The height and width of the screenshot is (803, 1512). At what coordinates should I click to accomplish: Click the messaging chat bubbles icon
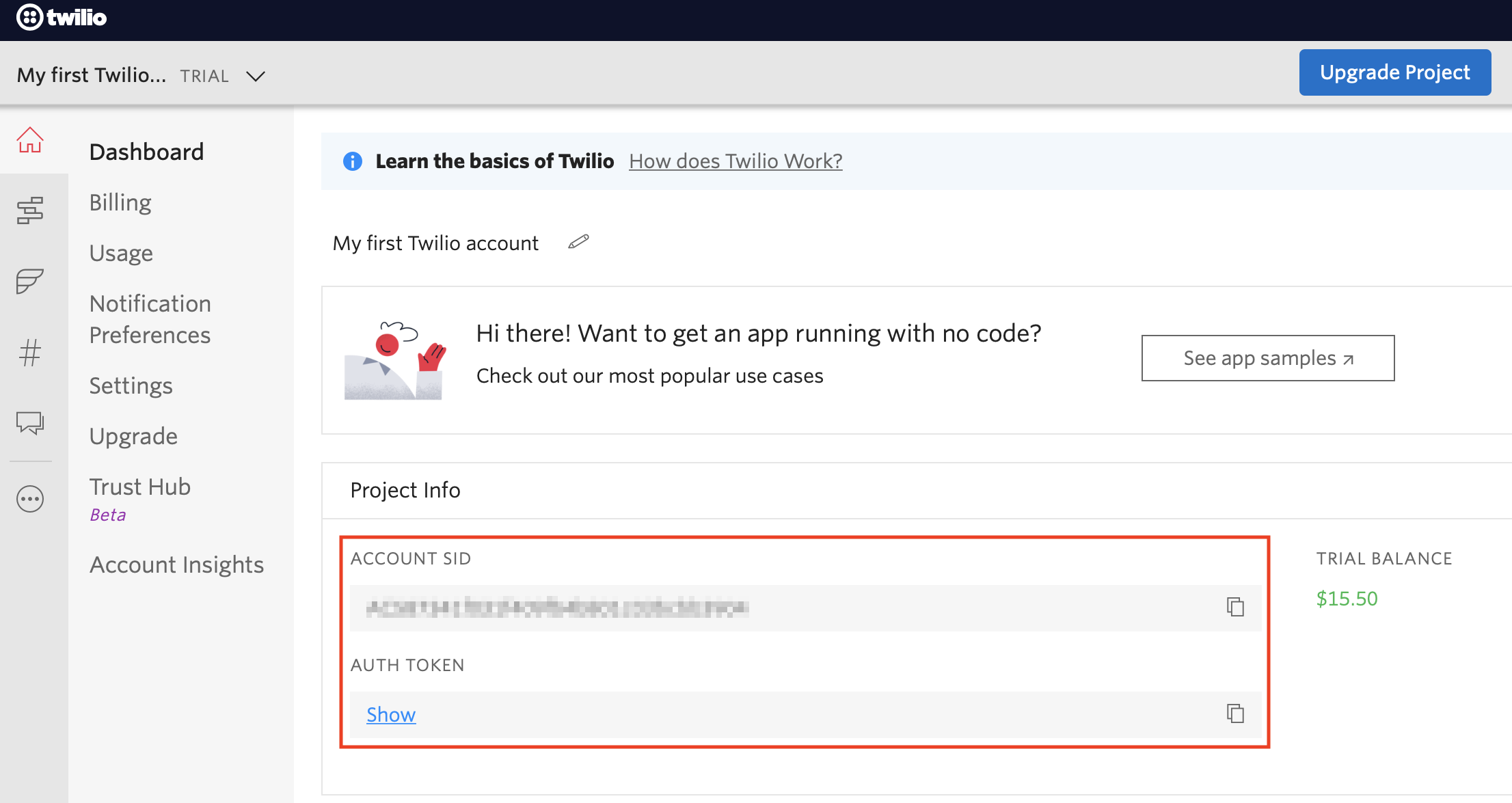click(30, 423)
